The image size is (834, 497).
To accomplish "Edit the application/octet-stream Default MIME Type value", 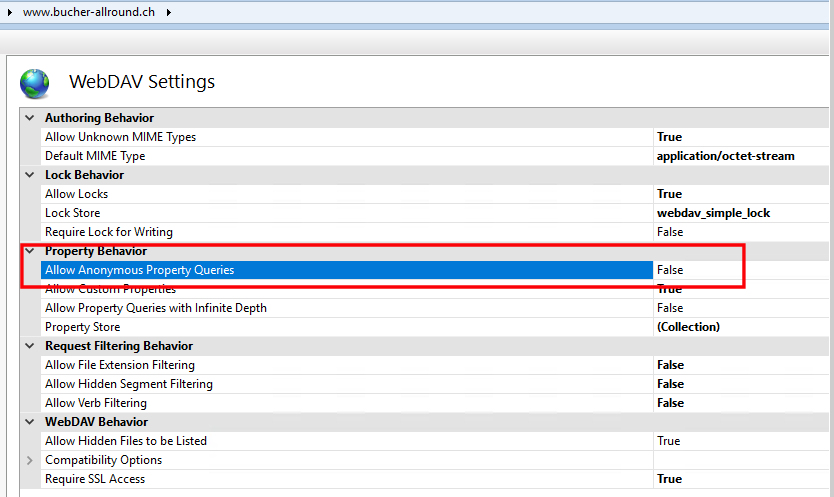I will click(x=725, y=156).
